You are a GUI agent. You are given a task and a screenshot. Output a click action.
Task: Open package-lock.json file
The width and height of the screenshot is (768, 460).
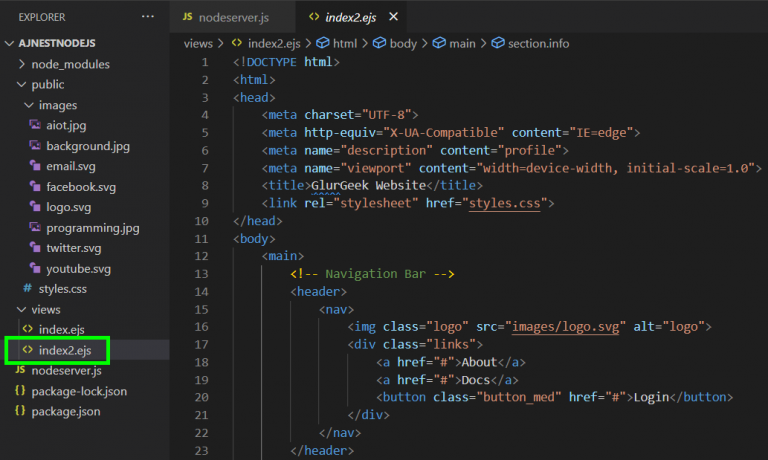click(x=79, y=391)
